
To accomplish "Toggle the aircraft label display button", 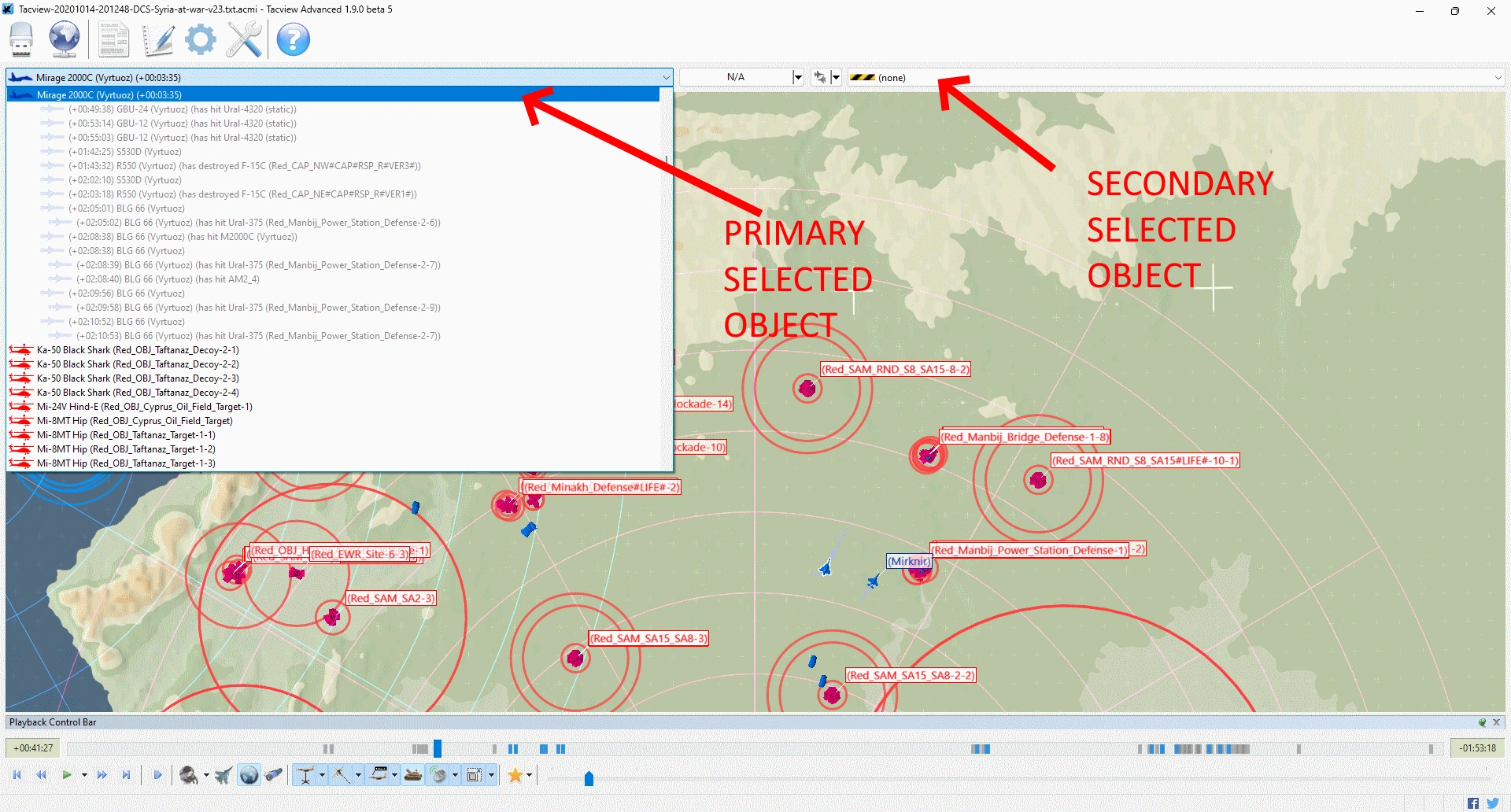I will (379, 775).
